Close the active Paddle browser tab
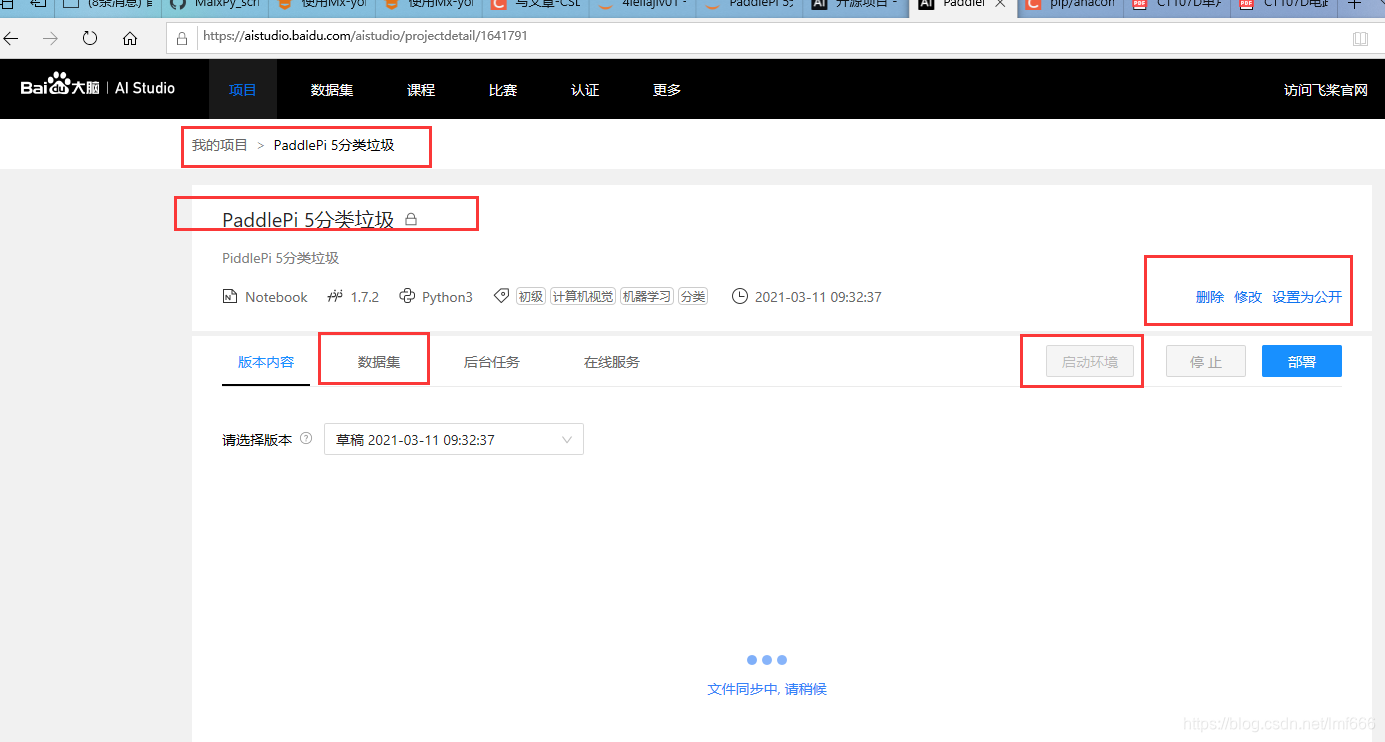 pos(1000,5)
